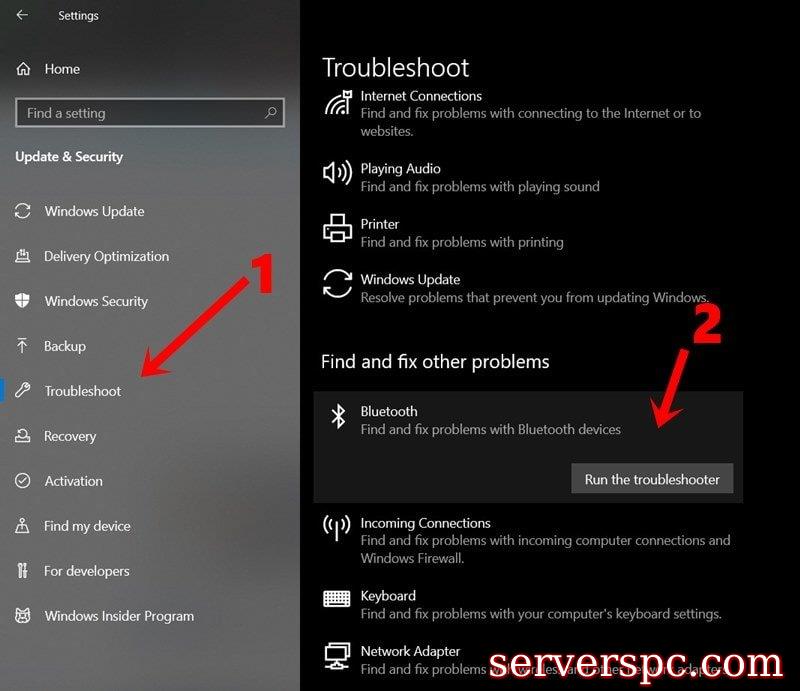Click the Keyboard troubleshooter icon
Image resolution: width=800 pixels, height=691 pixels.
337,599
